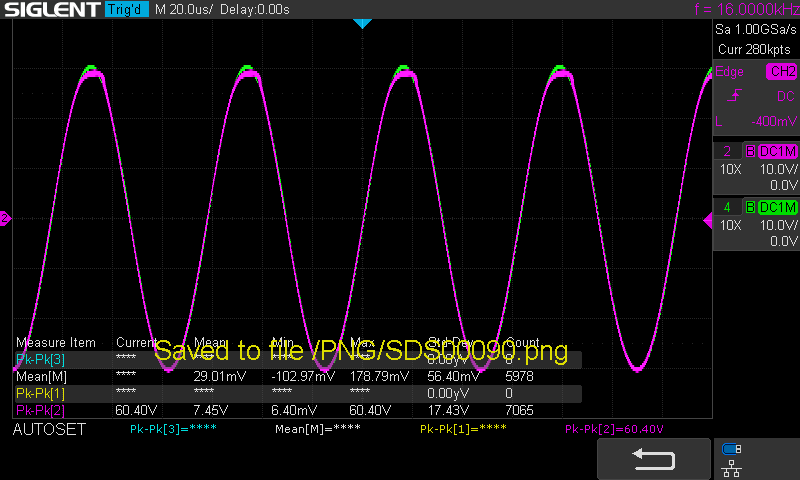Click the 17.43V std-dev value cell
Viewport: 800px width, 480px height.
pyautogui.click(x=448, y=410)
